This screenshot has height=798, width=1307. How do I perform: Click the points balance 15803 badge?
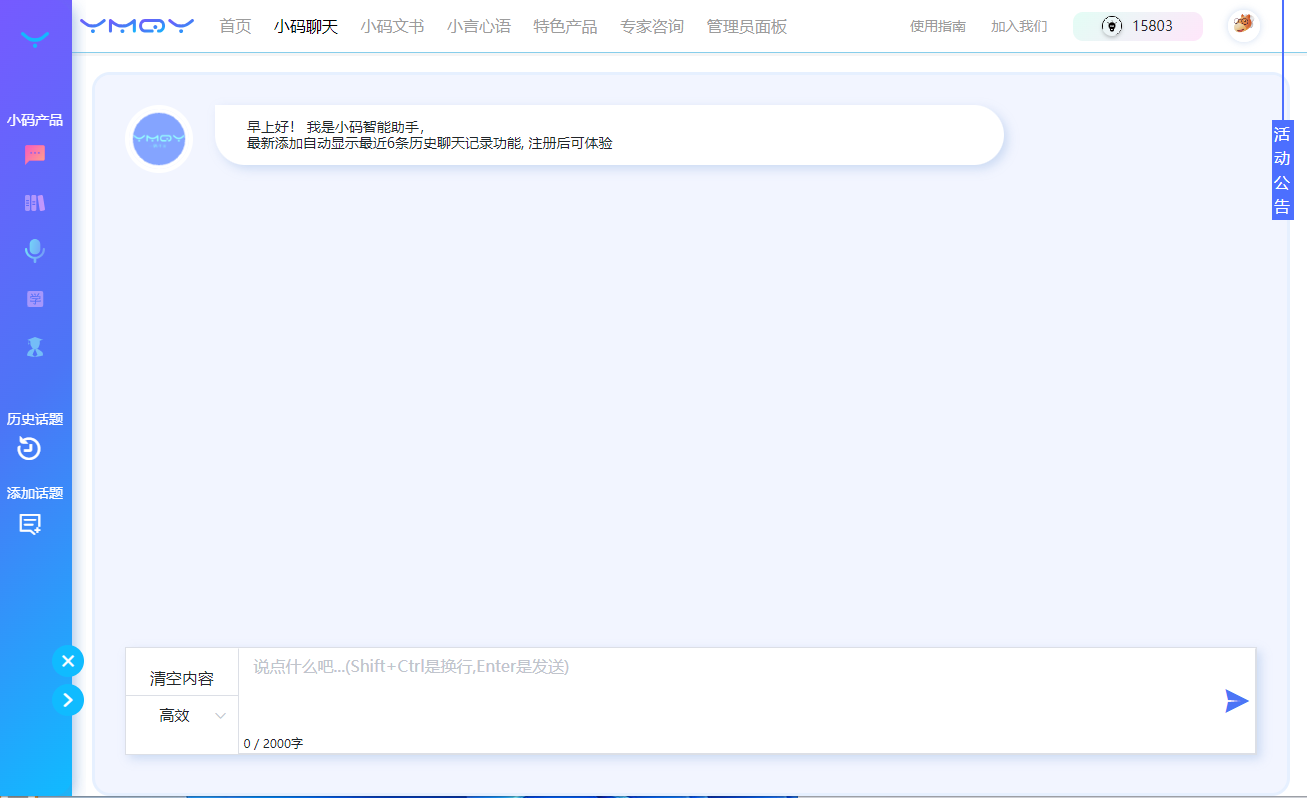tap(1138, 26)
